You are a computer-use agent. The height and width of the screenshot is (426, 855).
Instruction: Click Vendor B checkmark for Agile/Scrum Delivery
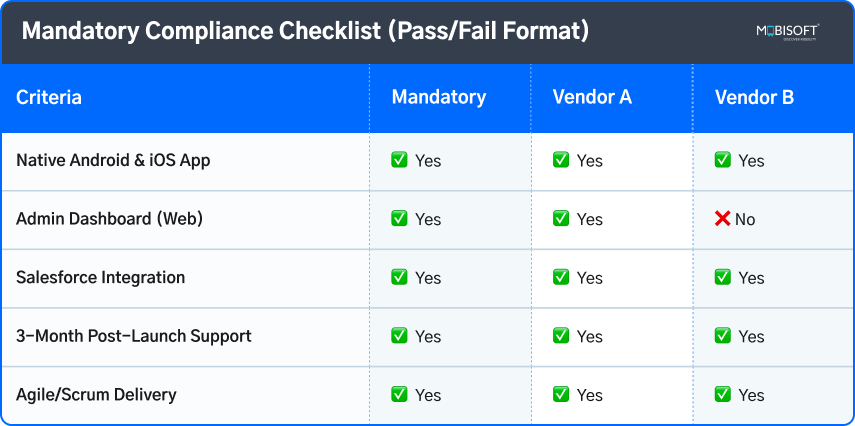723,395
